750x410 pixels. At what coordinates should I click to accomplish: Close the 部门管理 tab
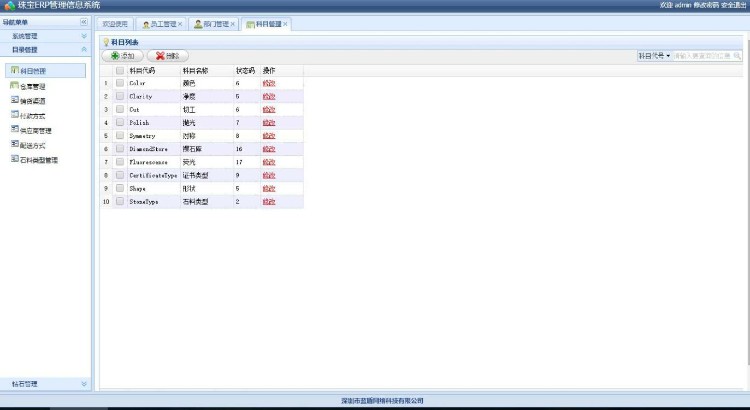(x=233, y=24)
